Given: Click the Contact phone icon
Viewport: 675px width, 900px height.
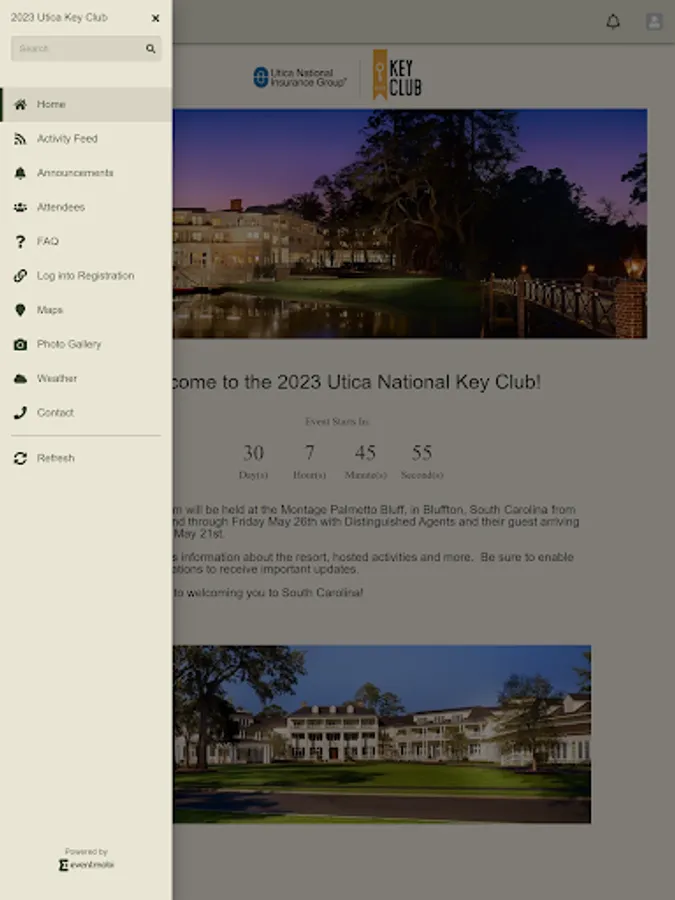Looking at the screenshot, I should click(x=20, y=413).
